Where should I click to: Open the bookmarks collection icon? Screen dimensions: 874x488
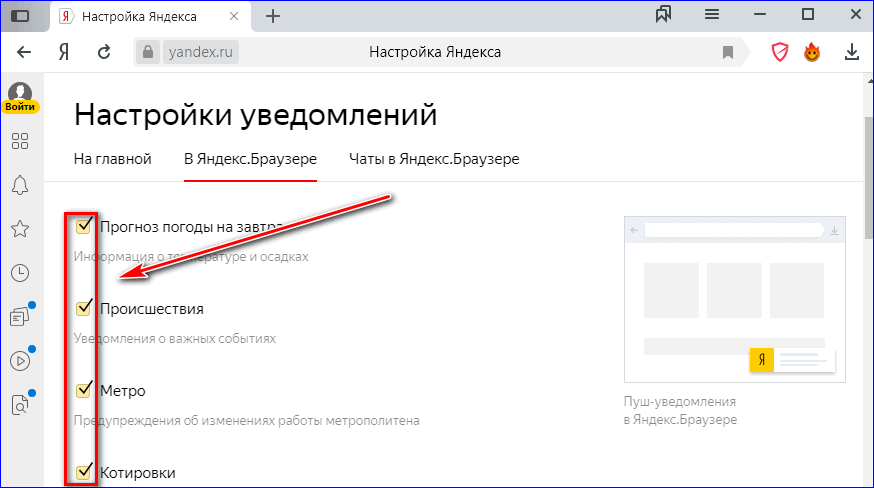click(663, 15)
